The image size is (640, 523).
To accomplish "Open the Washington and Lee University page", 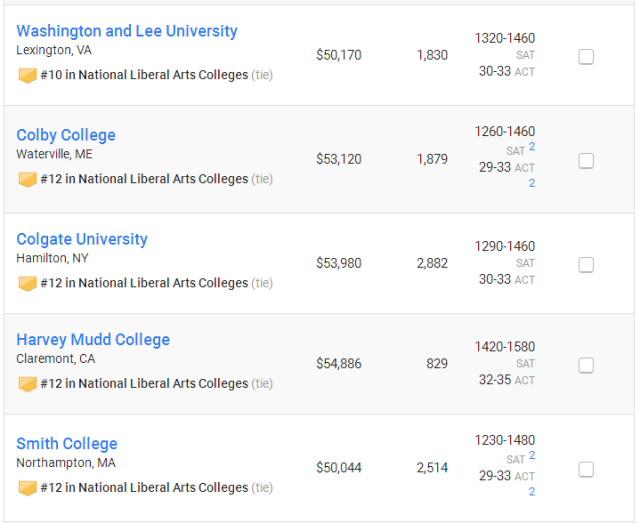I will [x=127, y=31].
